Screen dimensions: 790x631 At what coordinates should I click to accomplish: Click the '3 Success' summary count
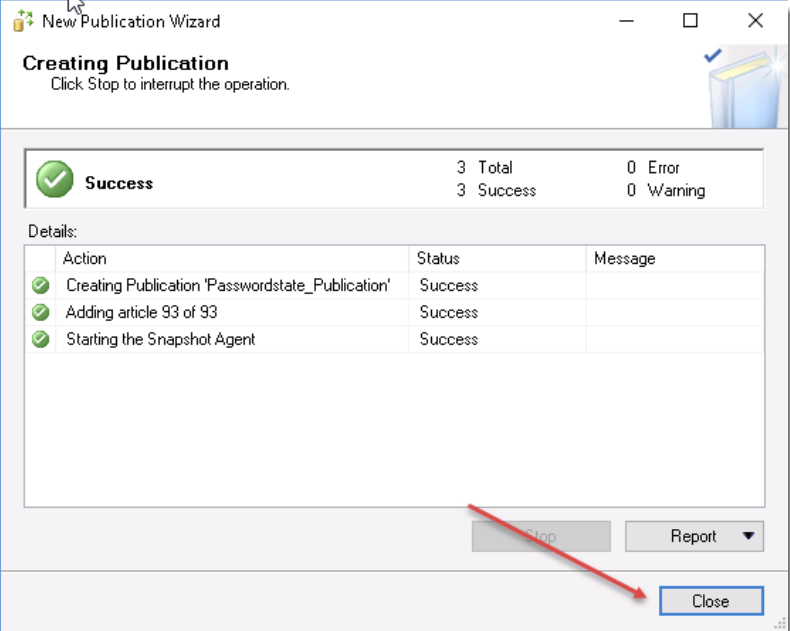(x=496, y=191)
